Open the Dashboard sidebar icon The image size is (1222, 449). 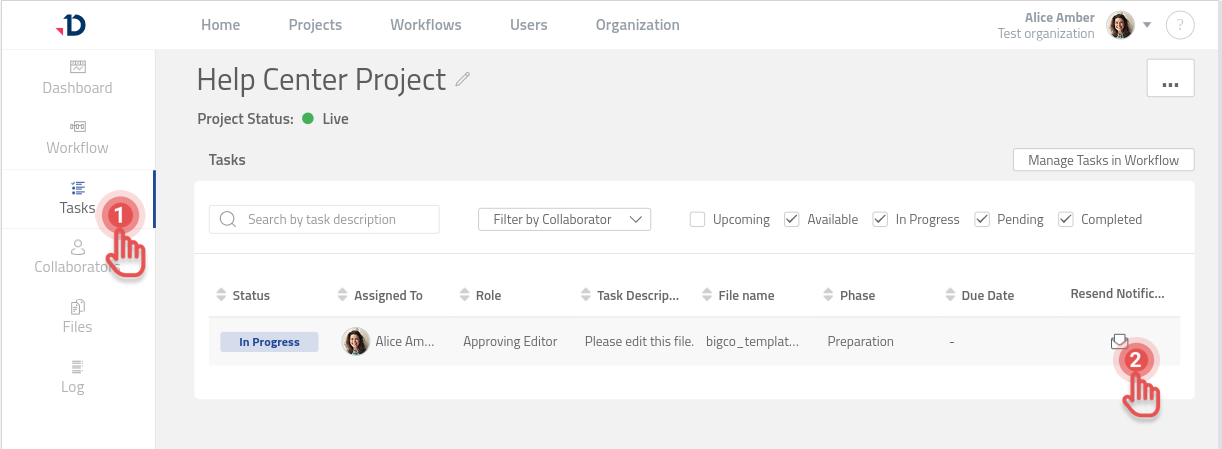coord(77,67)
